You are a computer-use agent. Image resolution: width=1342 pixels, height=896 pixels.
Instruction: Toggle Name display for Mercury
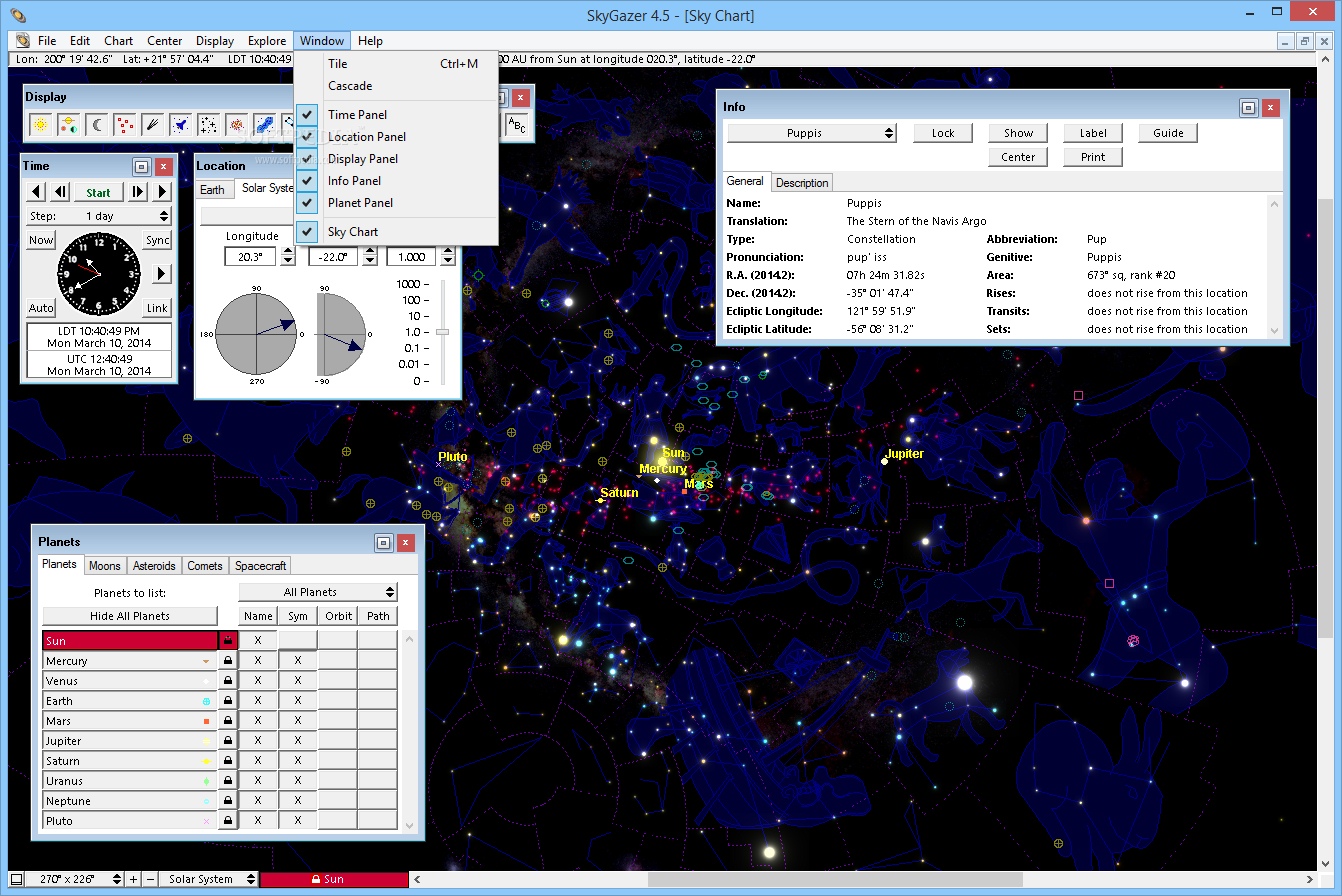pos(258,661)
